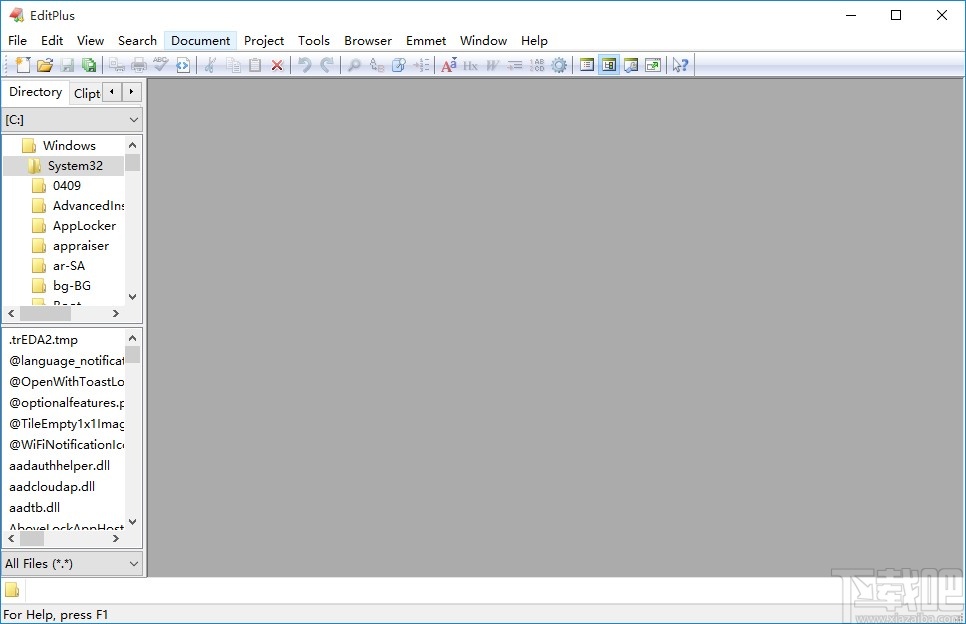The width and height of the screenshot is (966, 624).
Task: Switch to the Directory tab
Action: tap(36, 92)
